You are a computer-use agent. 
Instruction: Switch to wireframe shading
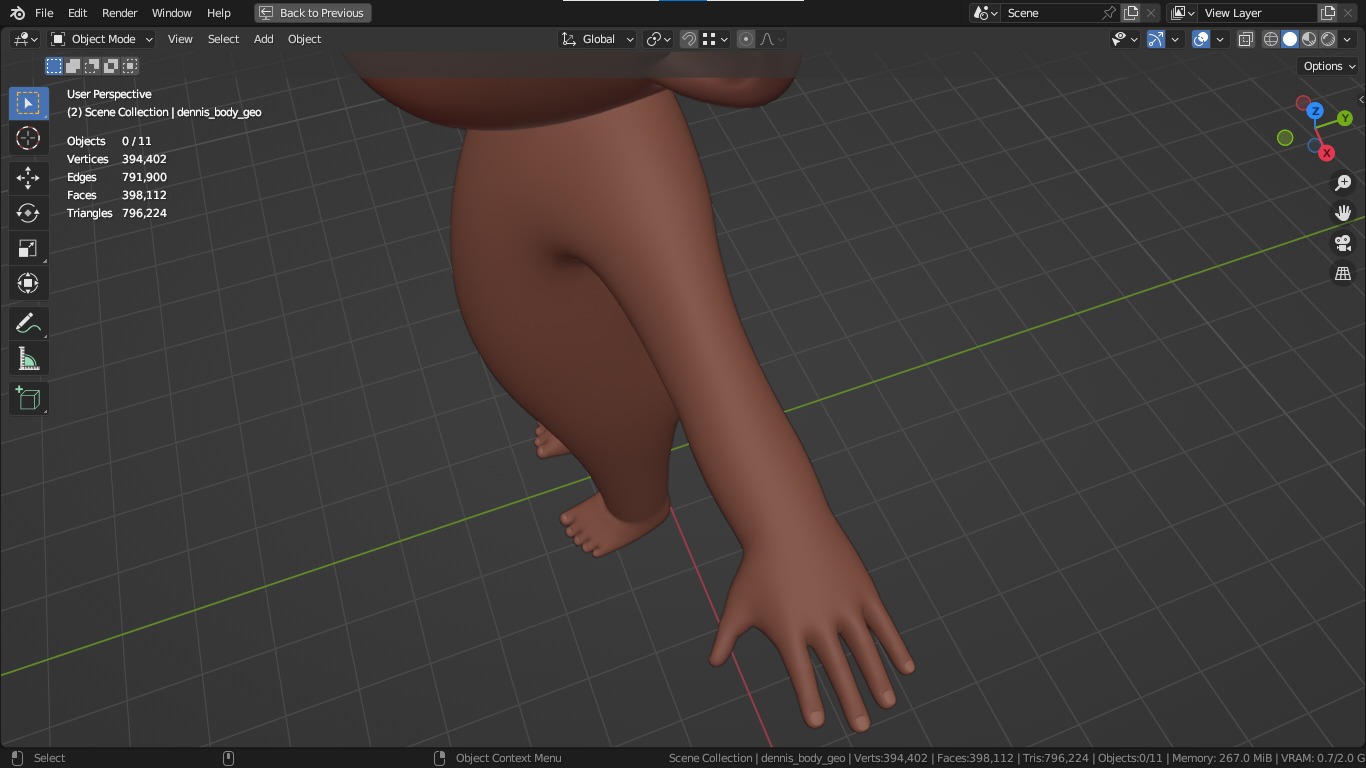point(1271,39)
